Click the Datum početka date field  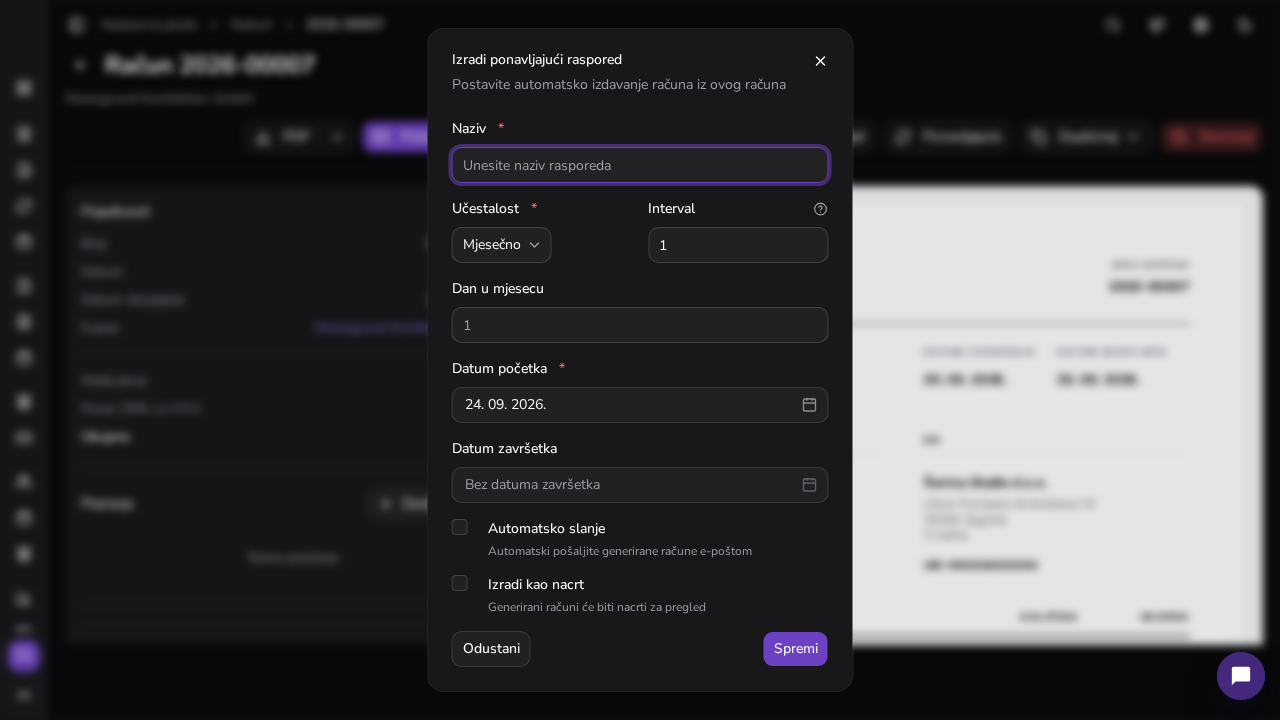640,405
